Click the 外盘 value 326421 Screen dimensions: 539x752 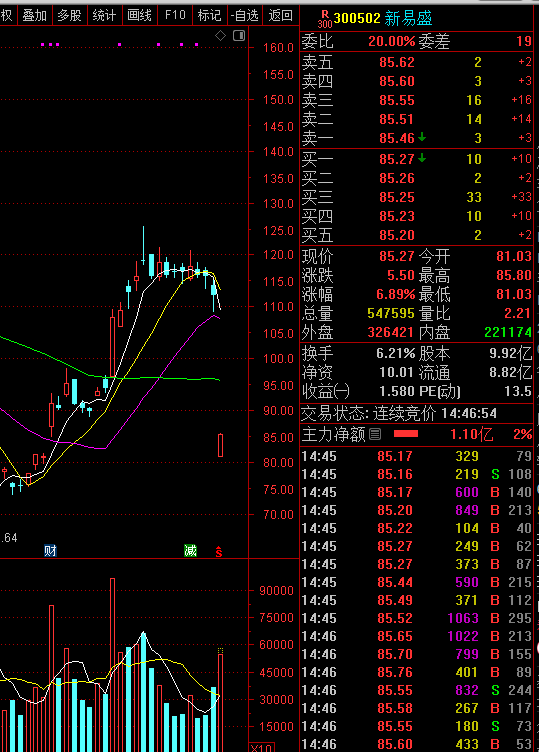[x=391, y=332]
